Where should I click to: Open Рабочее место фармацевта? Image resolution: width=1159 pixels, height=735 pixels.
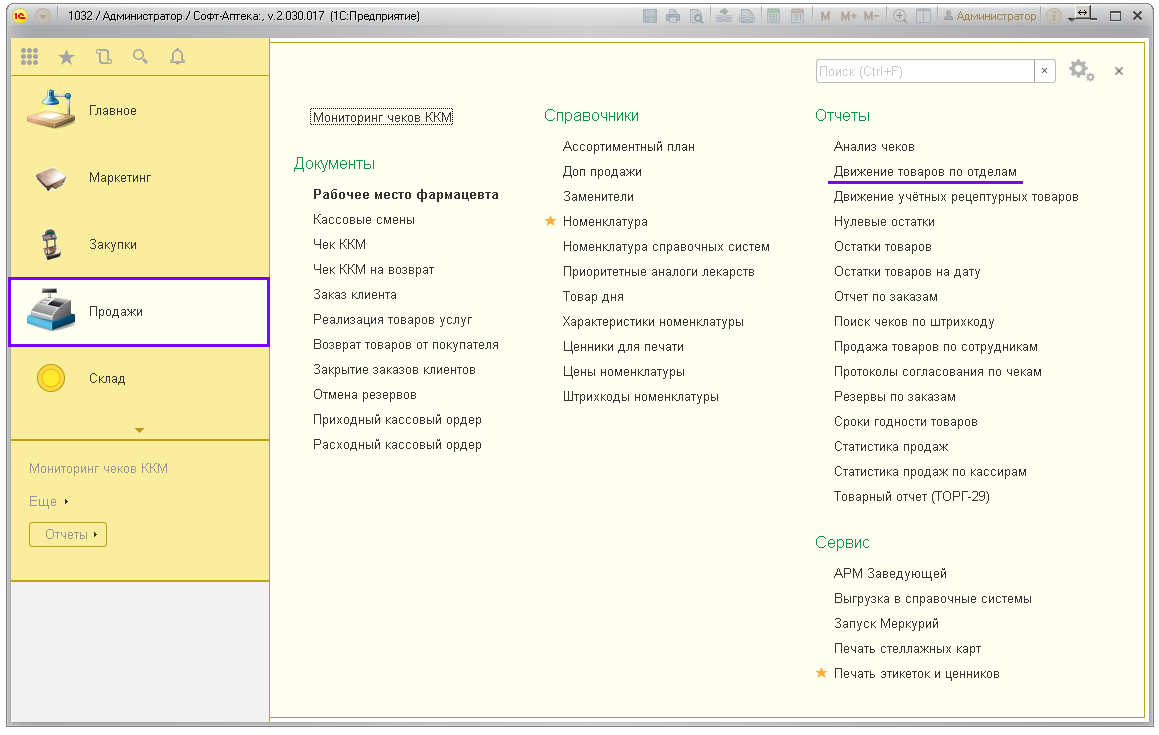tap(405, 195)
